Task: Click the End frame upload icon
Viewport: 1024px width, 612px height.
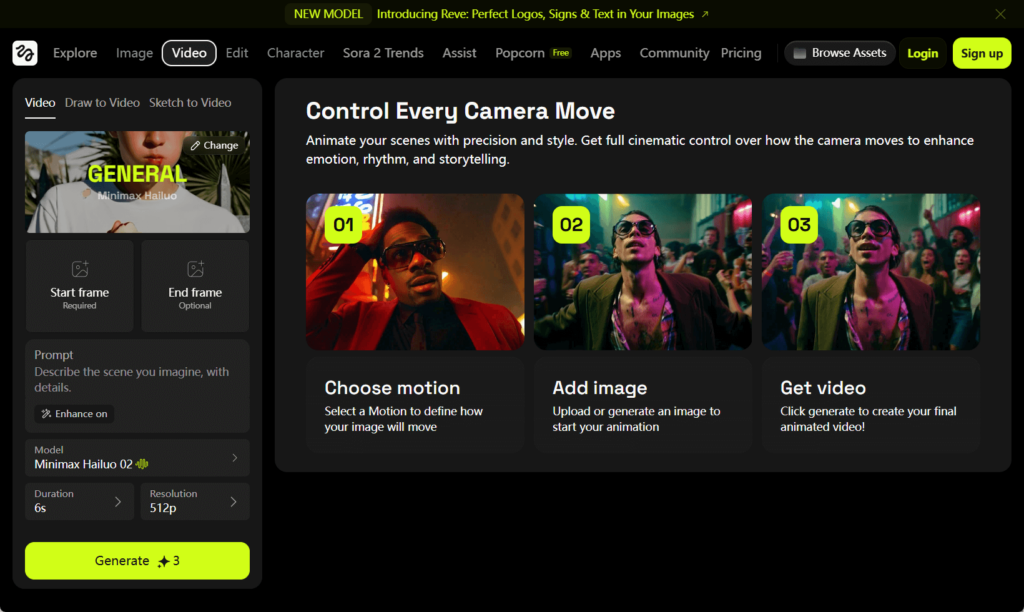Action: pos(195,269)
